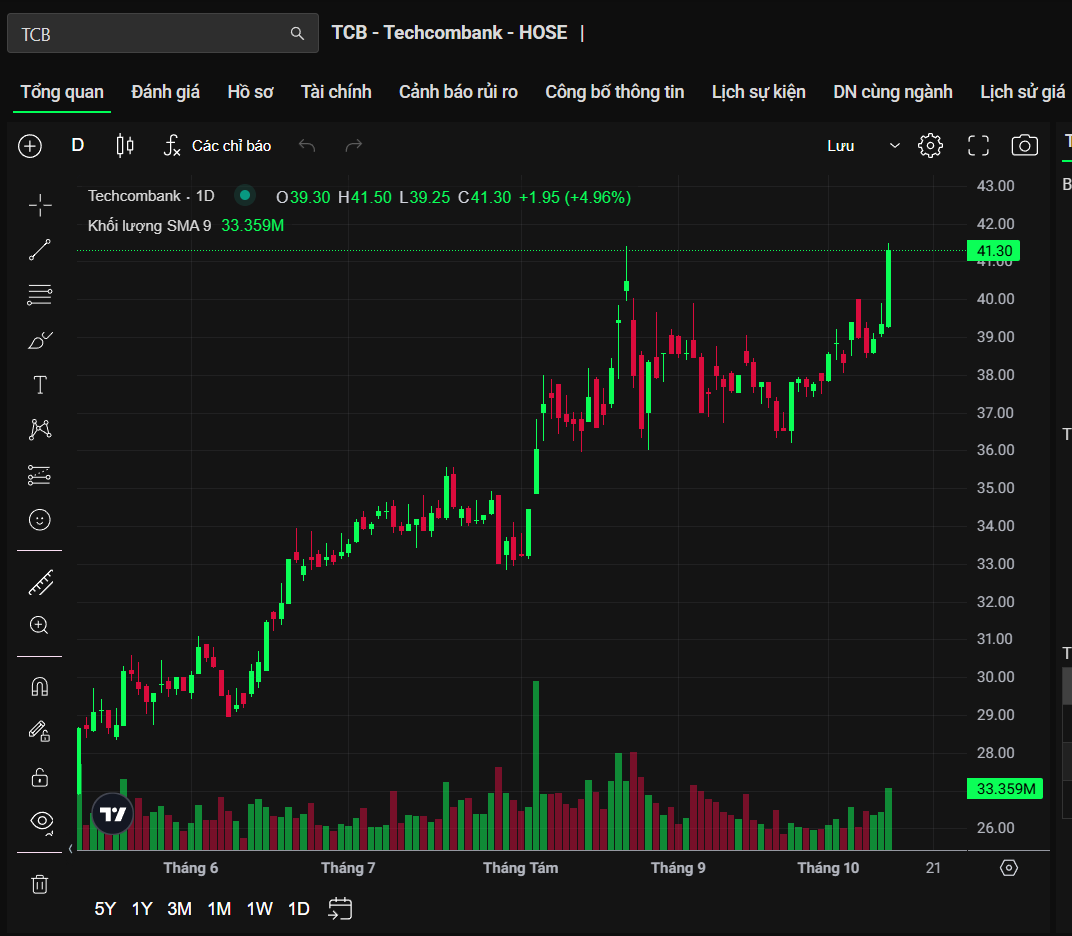Screen dimensions: 1072x936
Task: Open the D timeframe interval menu
Action: (78, 146)
